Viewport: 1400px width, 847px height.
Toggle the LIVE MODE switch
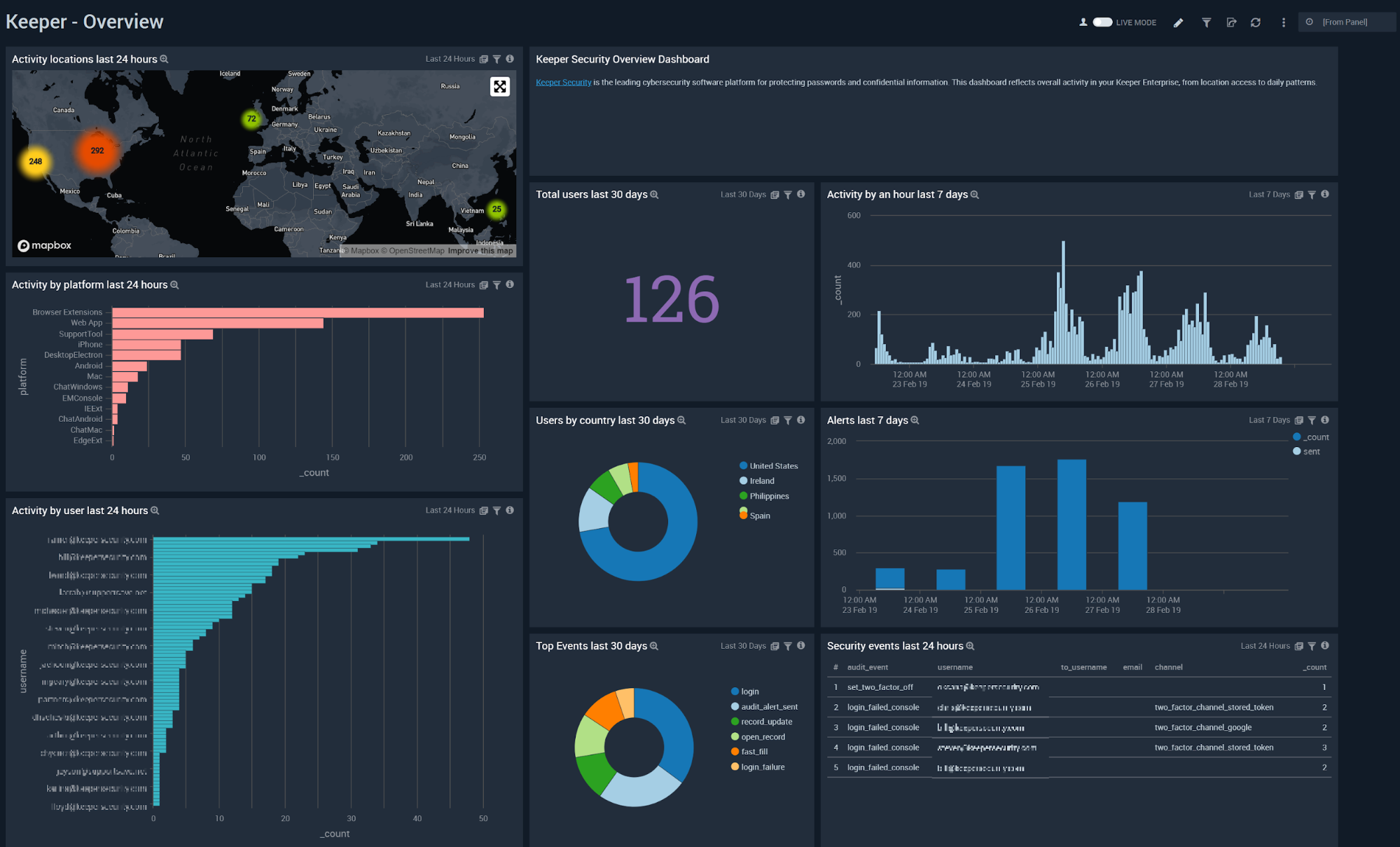tap(1102, 22)
